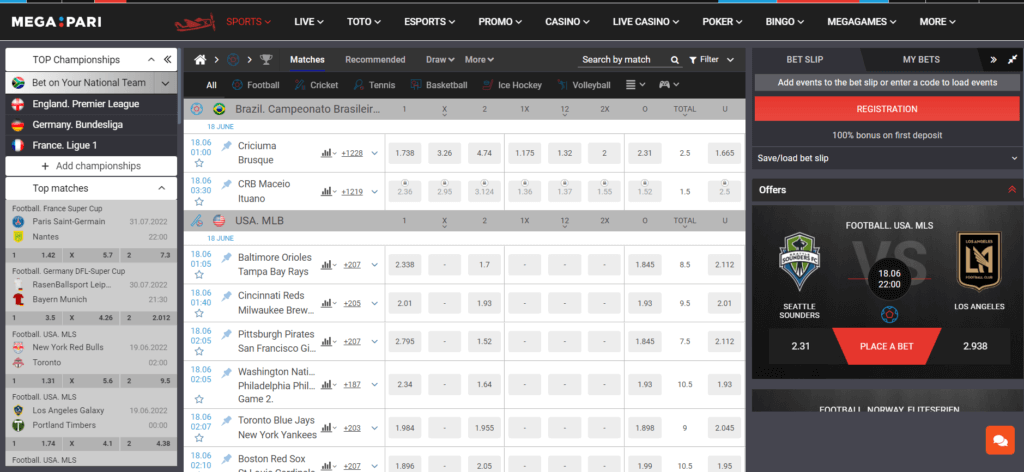This screenshot has height=472, width=1024.
Task: Expand bet slip to full screen icon
Action: coord(1012,59)
